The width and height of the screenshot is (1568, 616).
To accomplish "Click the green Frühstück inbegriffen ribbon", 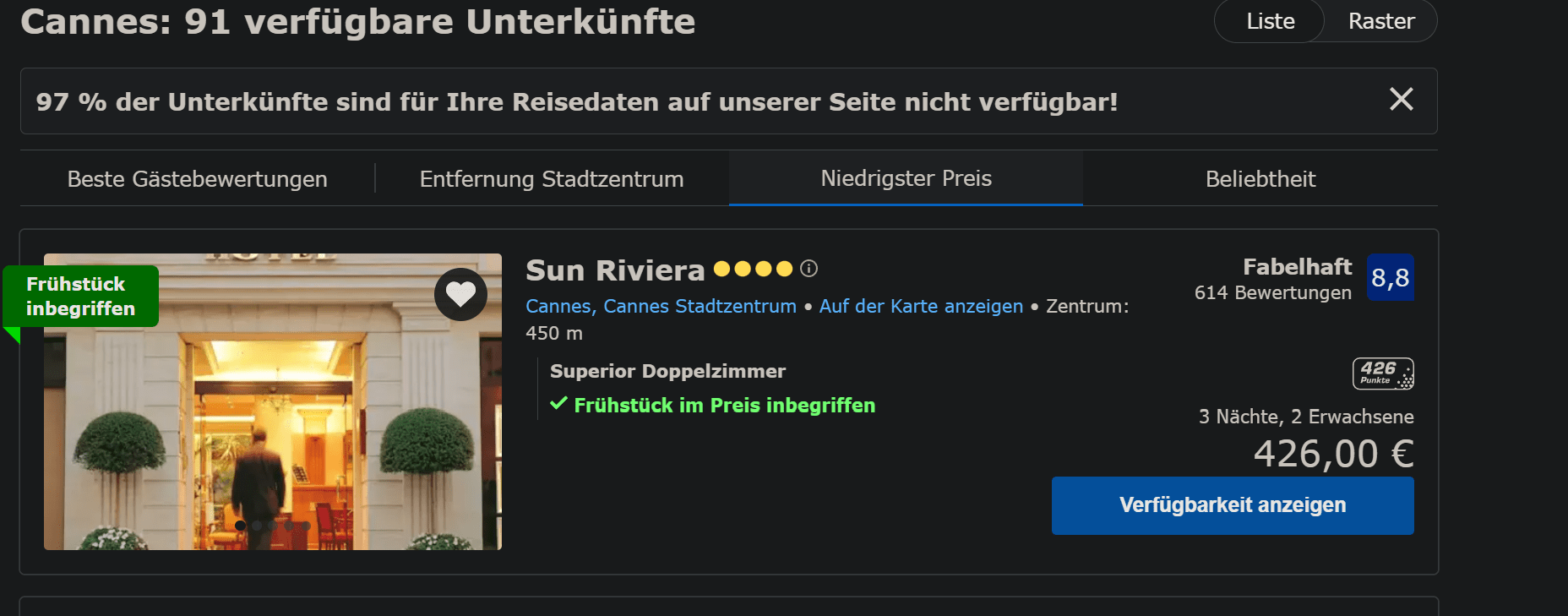I will tap(80, 296).
